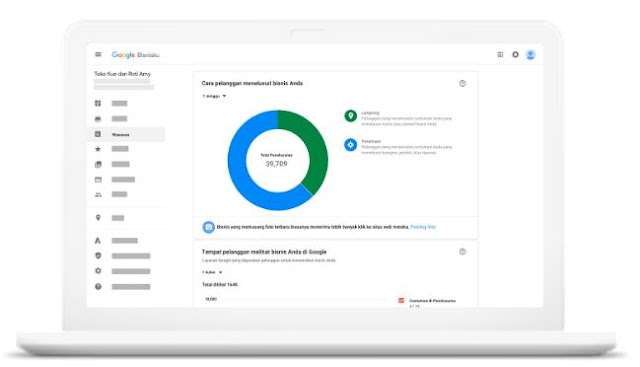Open the user account avatar
This screenshot has height=367, width=640.
click(530, 54)
